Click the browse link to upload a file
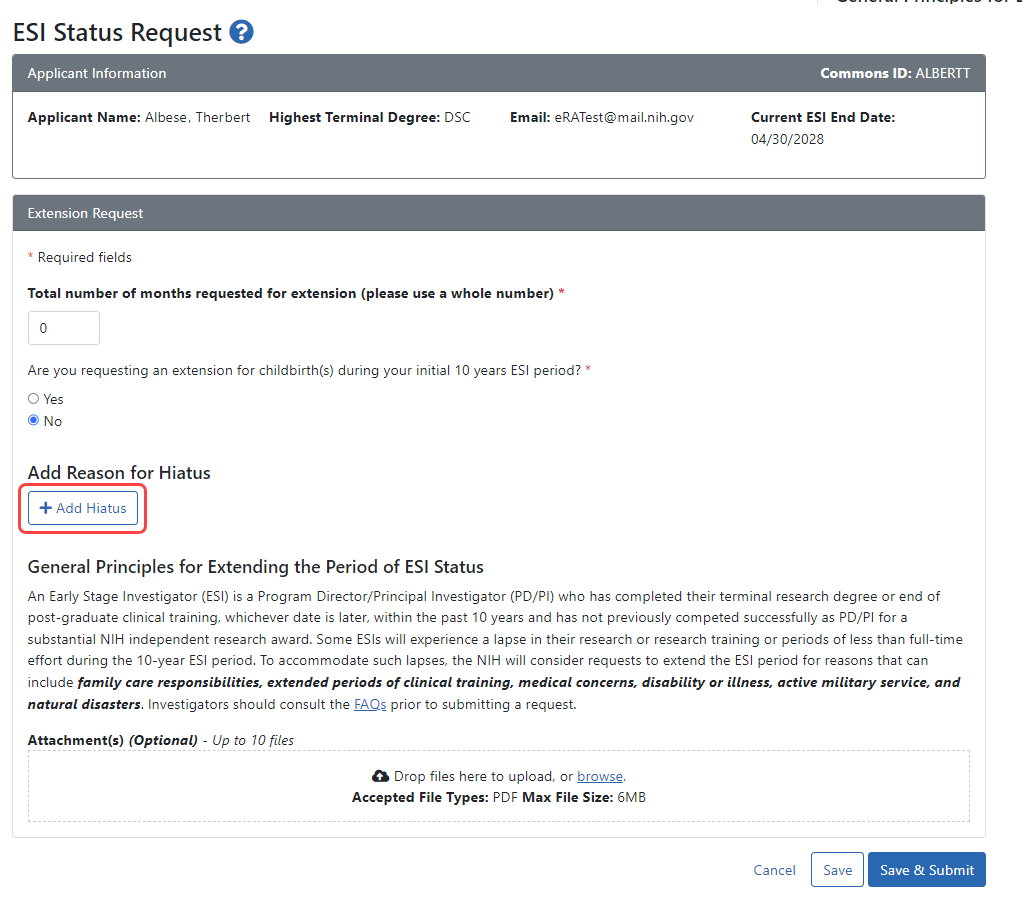Viewport: 1022px width, 899px height. (599, 776)
